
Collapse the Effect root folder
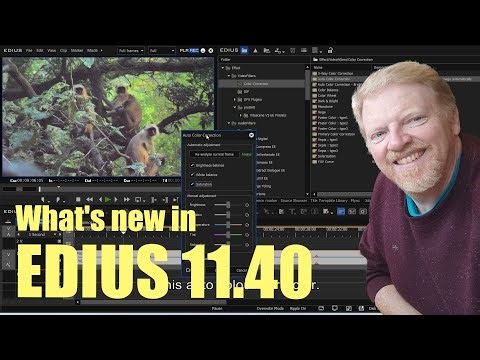(x=223, y=68)
